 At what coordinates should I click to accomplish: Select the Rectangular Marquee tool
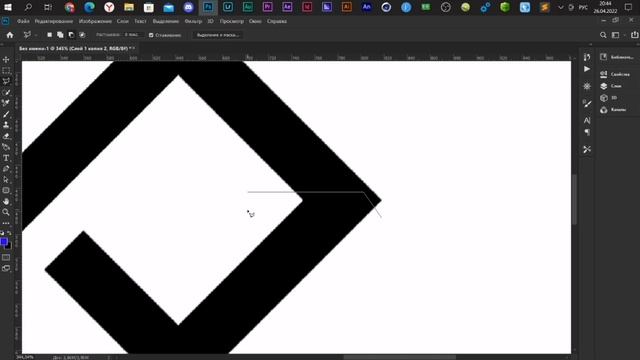pos(6,71)
